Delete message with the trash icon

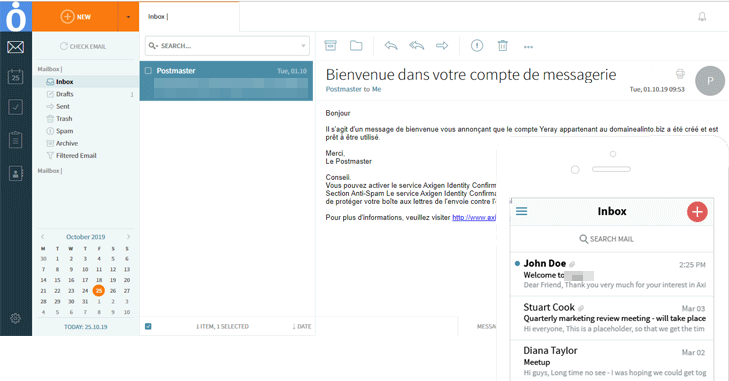coord(503,46)
